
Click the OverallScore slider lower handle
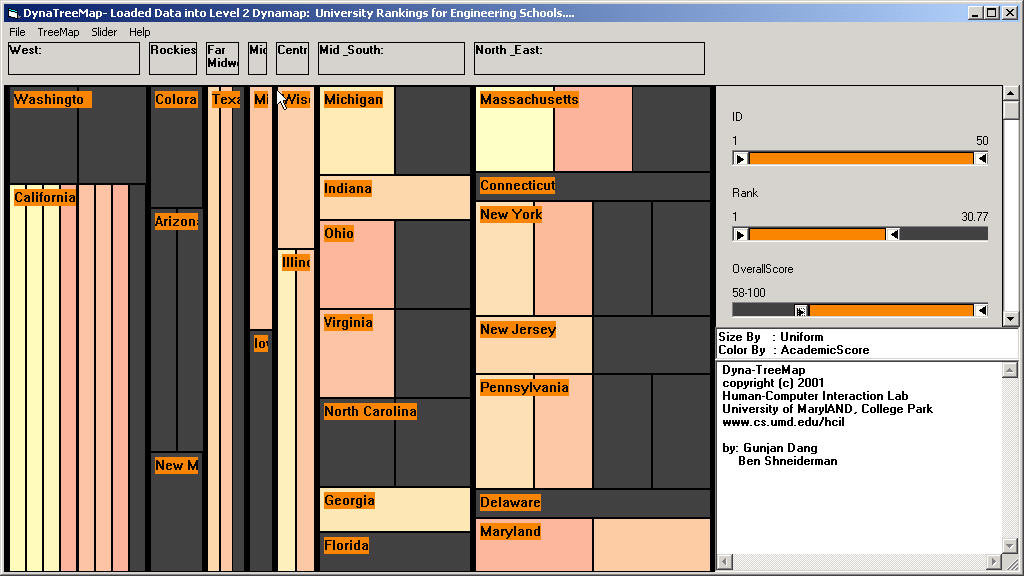coord(801,310)
